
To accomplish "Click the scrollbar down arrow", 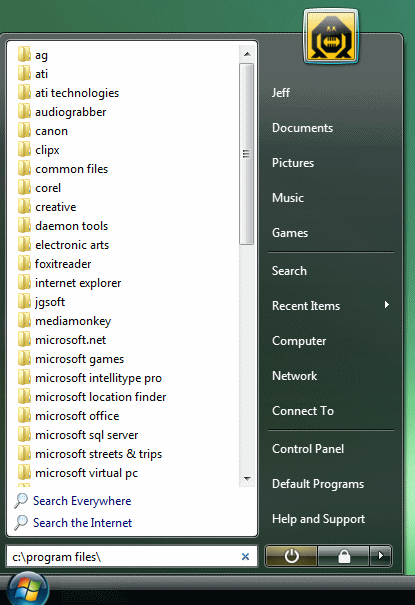I will tap(247, 478).
